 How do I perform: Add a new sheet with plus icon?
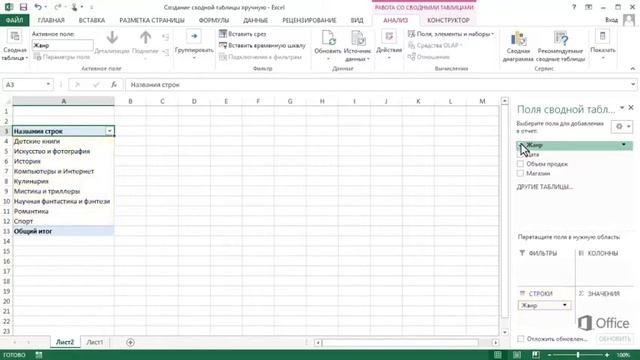coord(130,342)
